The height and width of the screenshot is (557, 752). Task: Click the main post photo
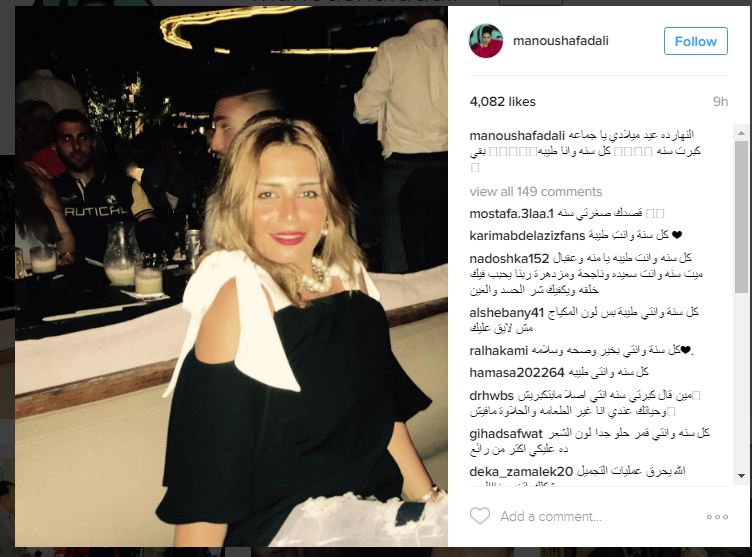tap(231, 276)
